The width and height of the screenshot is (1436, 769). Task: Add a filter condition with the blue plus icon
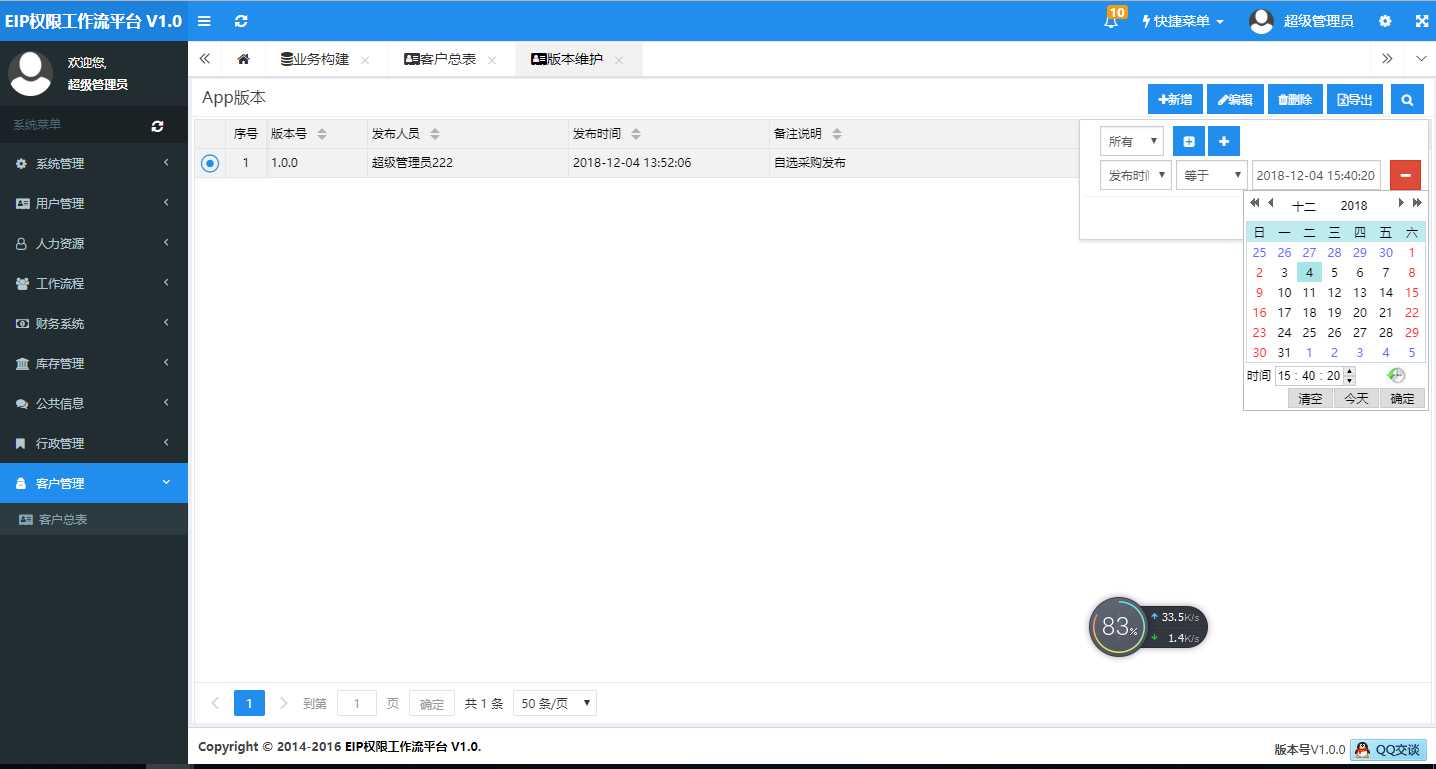[1223, 141]
